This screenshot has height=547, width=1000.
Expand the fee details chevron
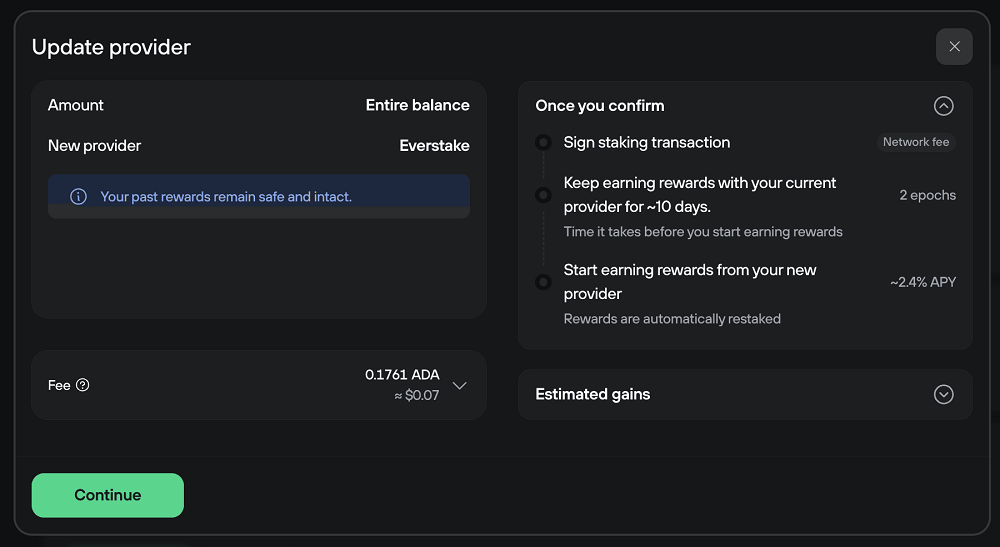tap(460, 385)
